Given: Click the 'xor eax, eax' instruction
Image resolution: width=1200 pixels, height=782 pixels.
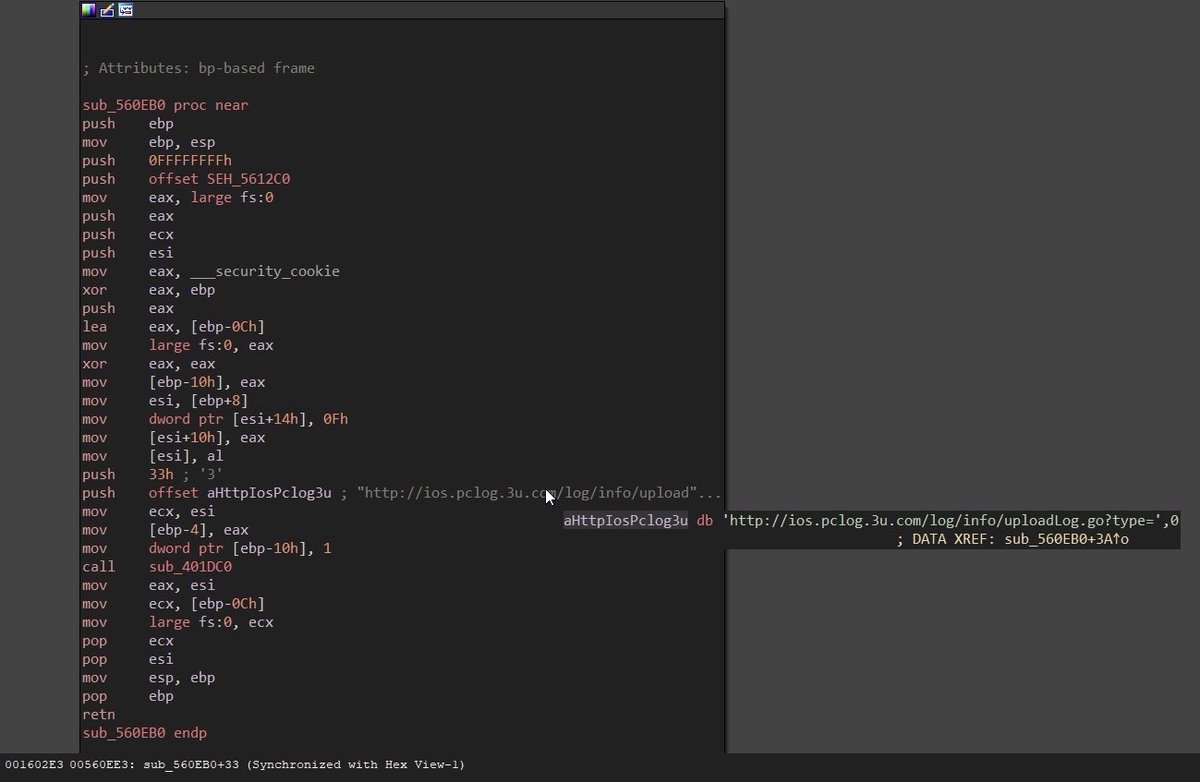Looking at the screenshot, I should (149, 364).
